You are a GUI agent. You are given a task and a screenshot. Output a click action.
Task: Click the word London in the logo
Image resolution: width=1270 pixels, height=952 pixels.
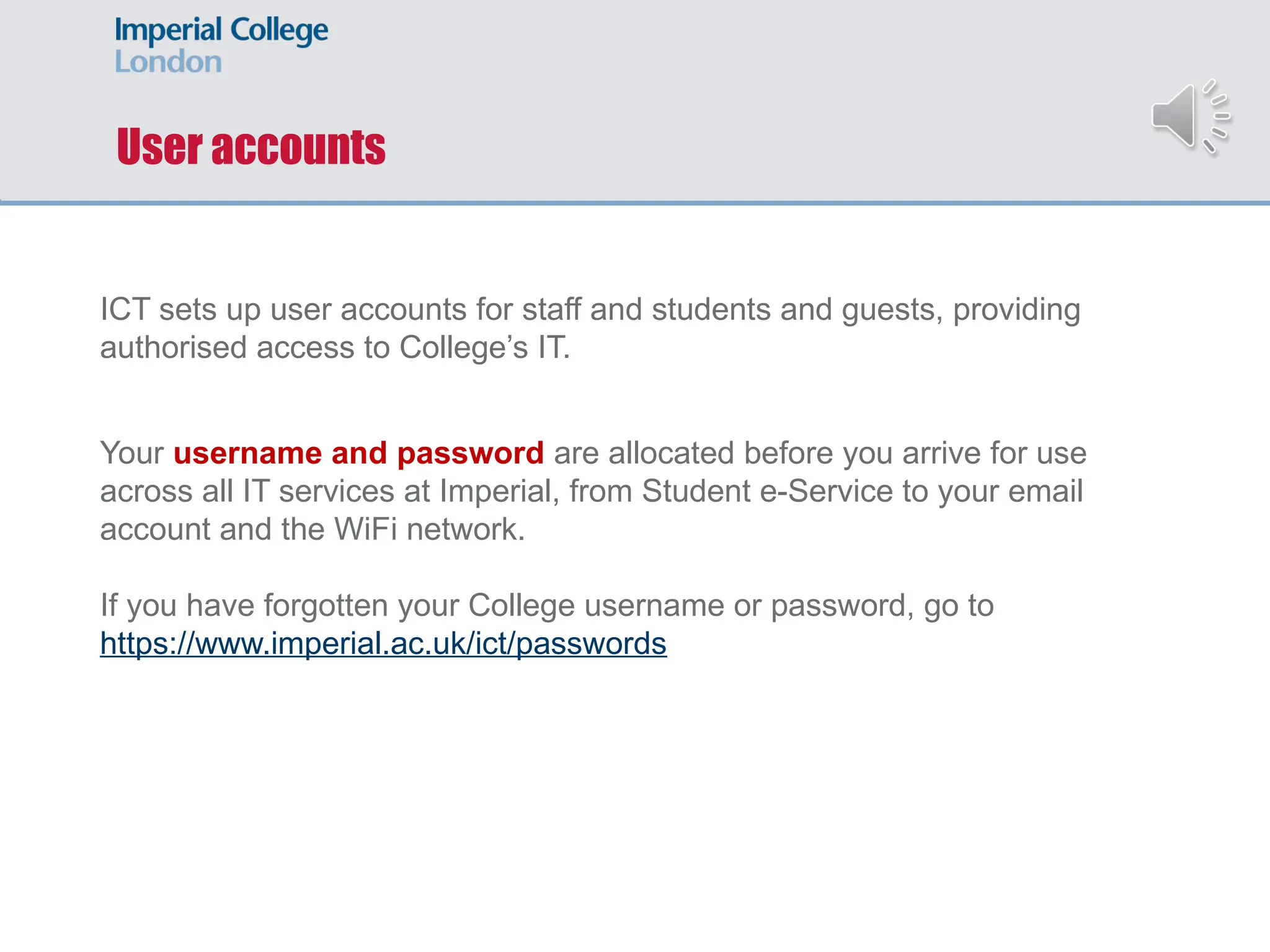[x=168, y=62]
